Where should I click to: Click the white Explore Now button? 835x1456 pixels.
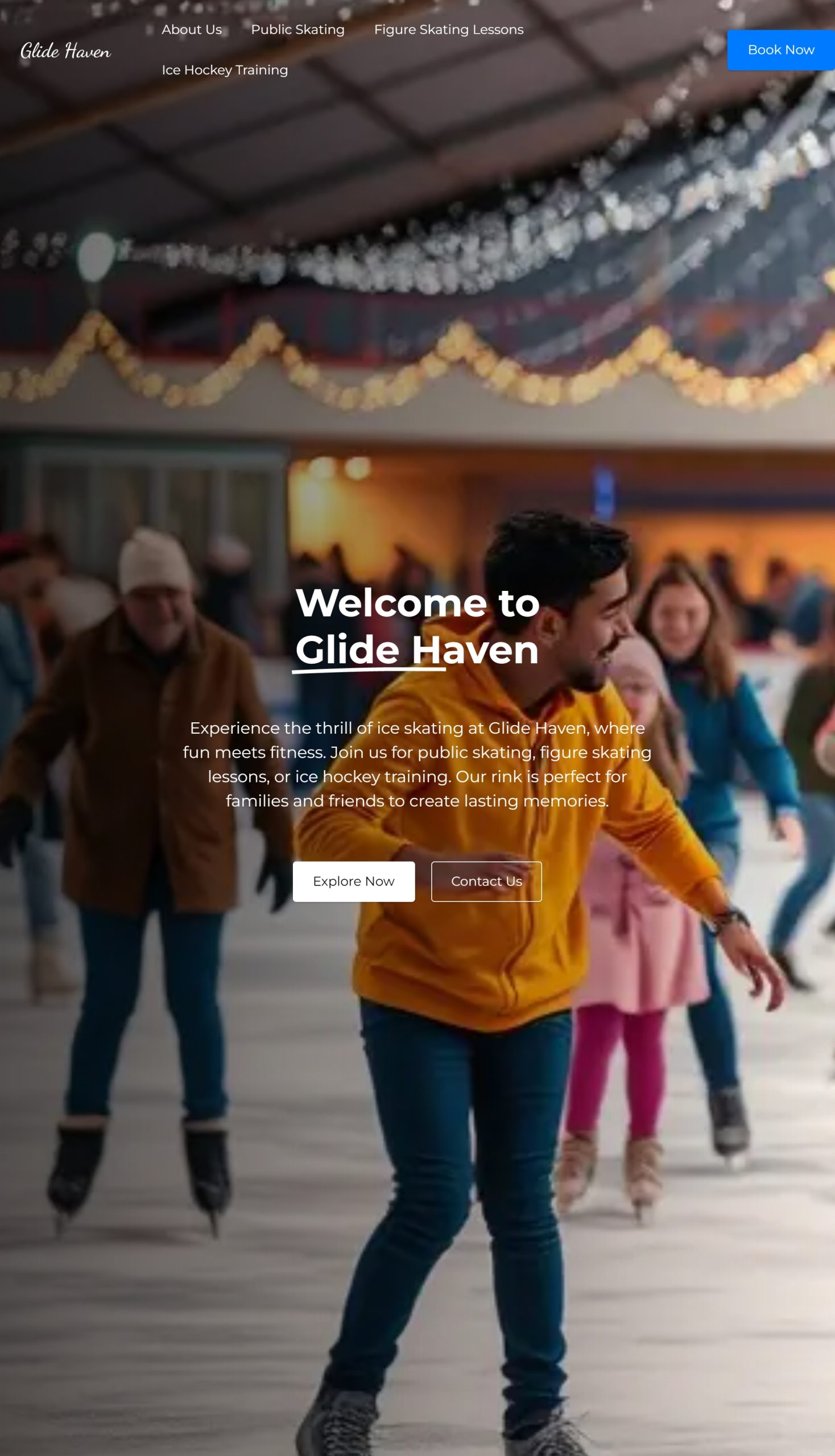pyautogui.click(x=354, y=882)
